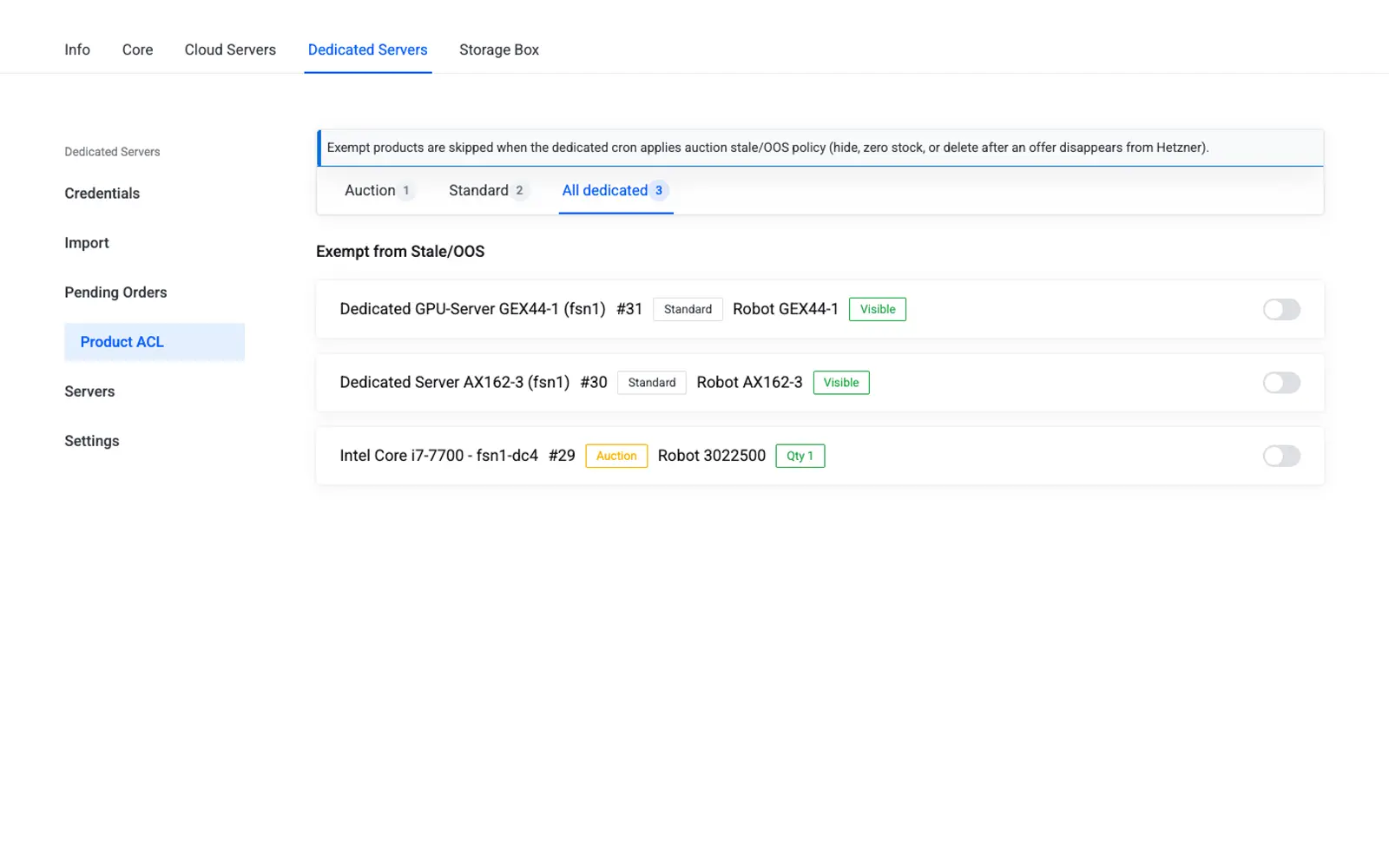
Task: Click the exempt products info notice
Action: (x=820, y=148)
